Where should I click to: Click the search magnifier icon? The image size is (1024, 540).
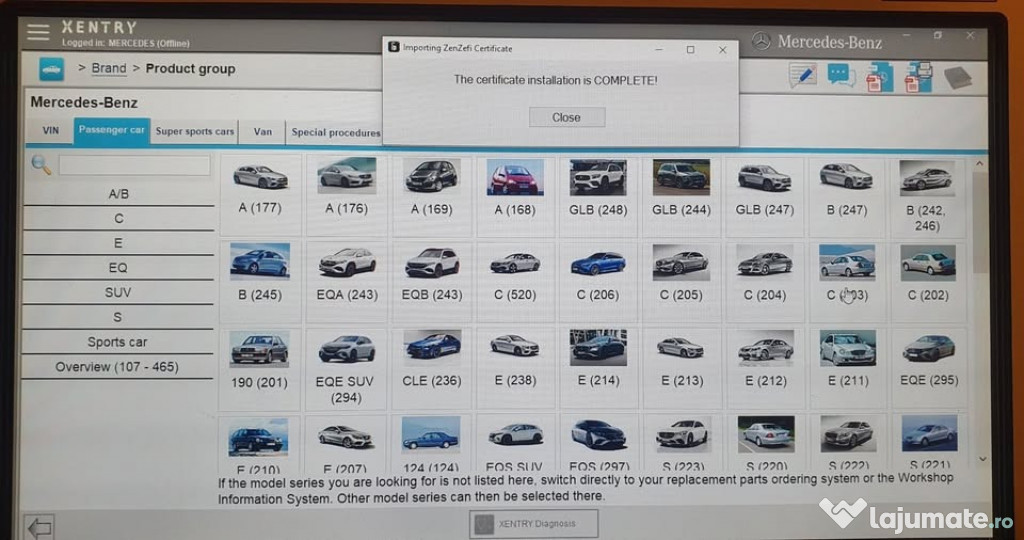pyautogui.click(x=41, y=165)
